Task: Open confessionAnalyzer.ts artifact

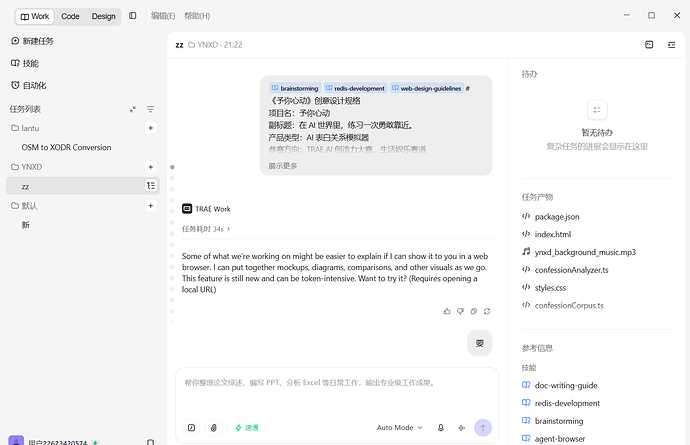Action: pos(565,270)
